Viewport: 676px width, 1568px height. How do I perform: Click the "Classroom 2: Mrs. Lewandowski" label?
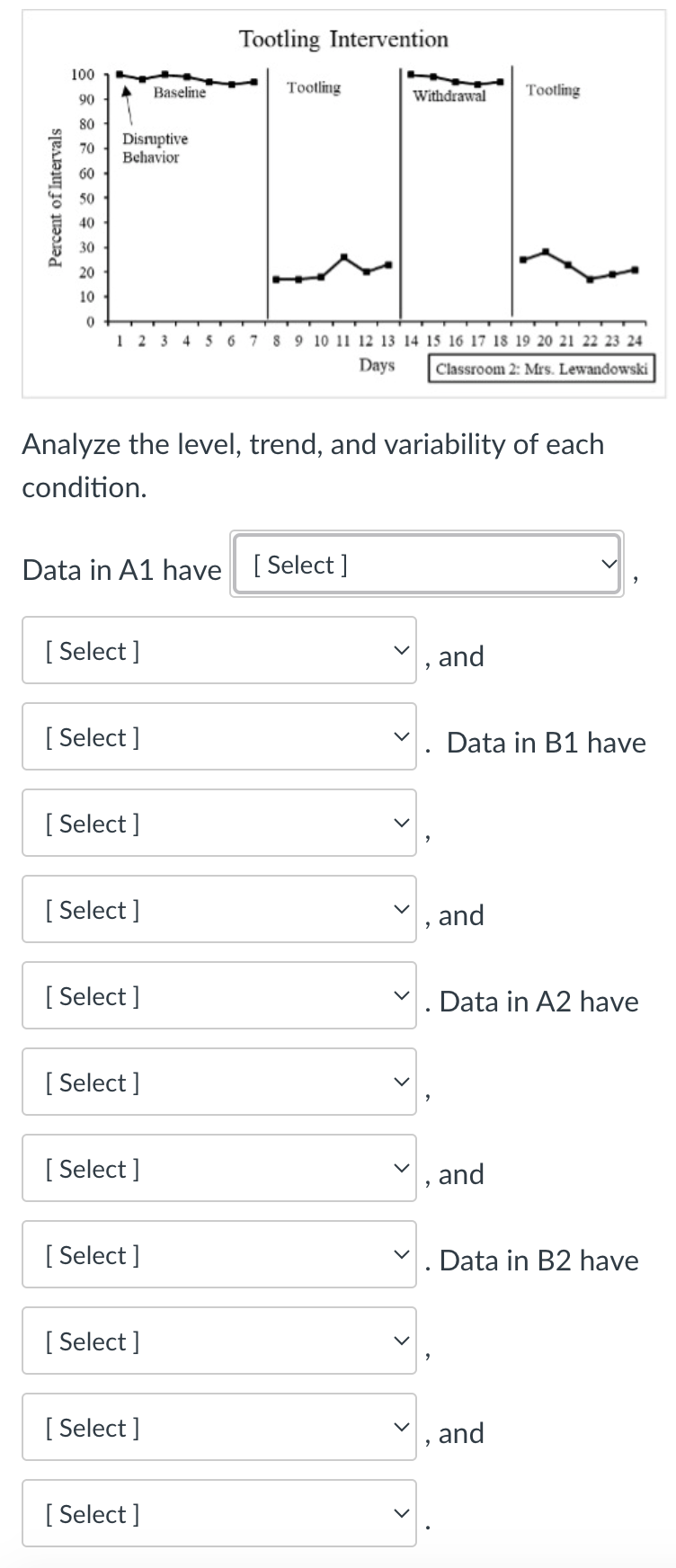(x=542, y=368)
